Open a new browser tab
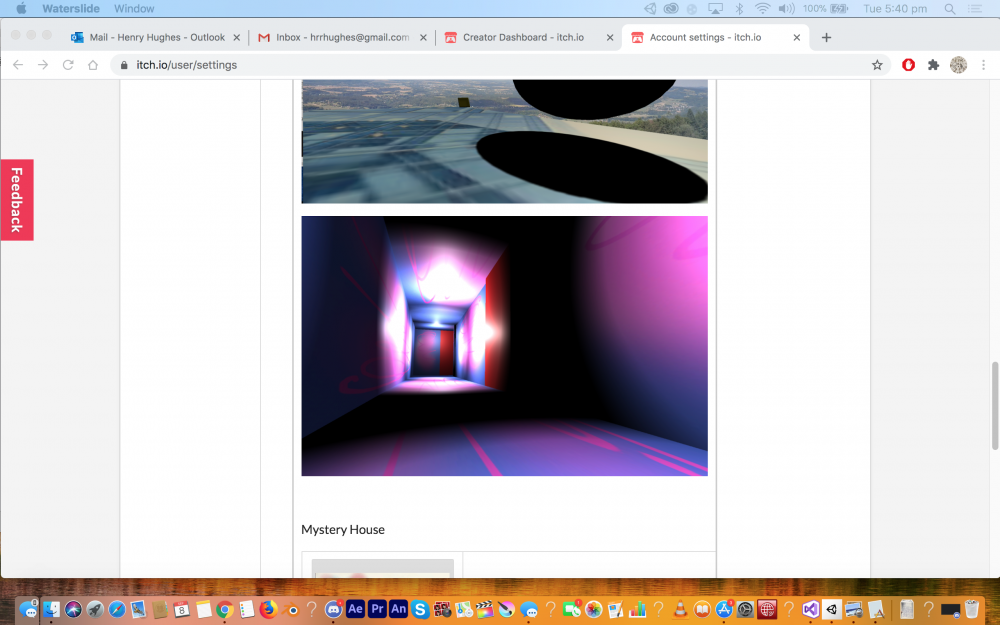This screenshot has width=1000, height=625. coord(826,38)
